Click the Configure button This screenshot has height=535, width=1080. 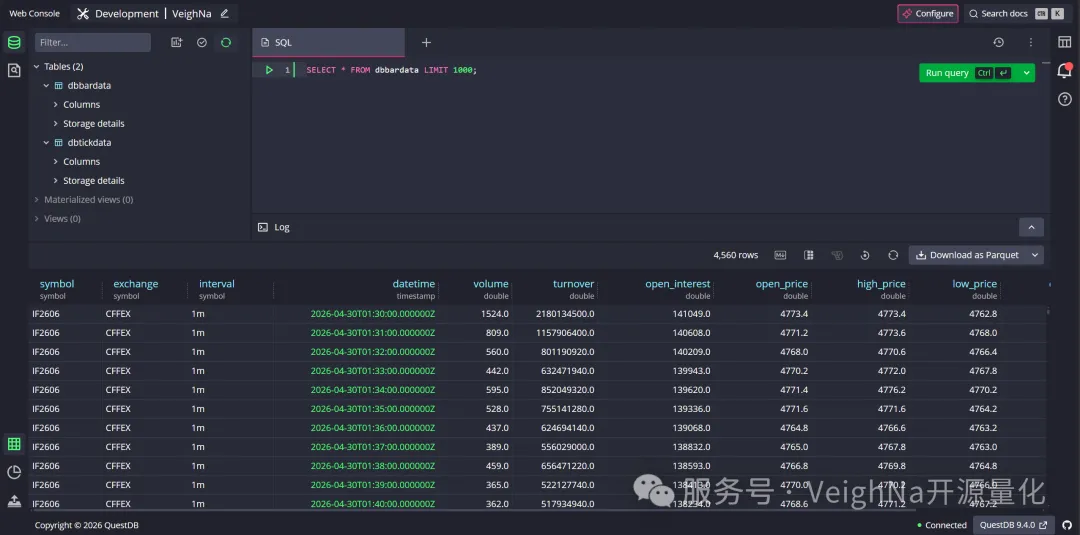[928, 14]
